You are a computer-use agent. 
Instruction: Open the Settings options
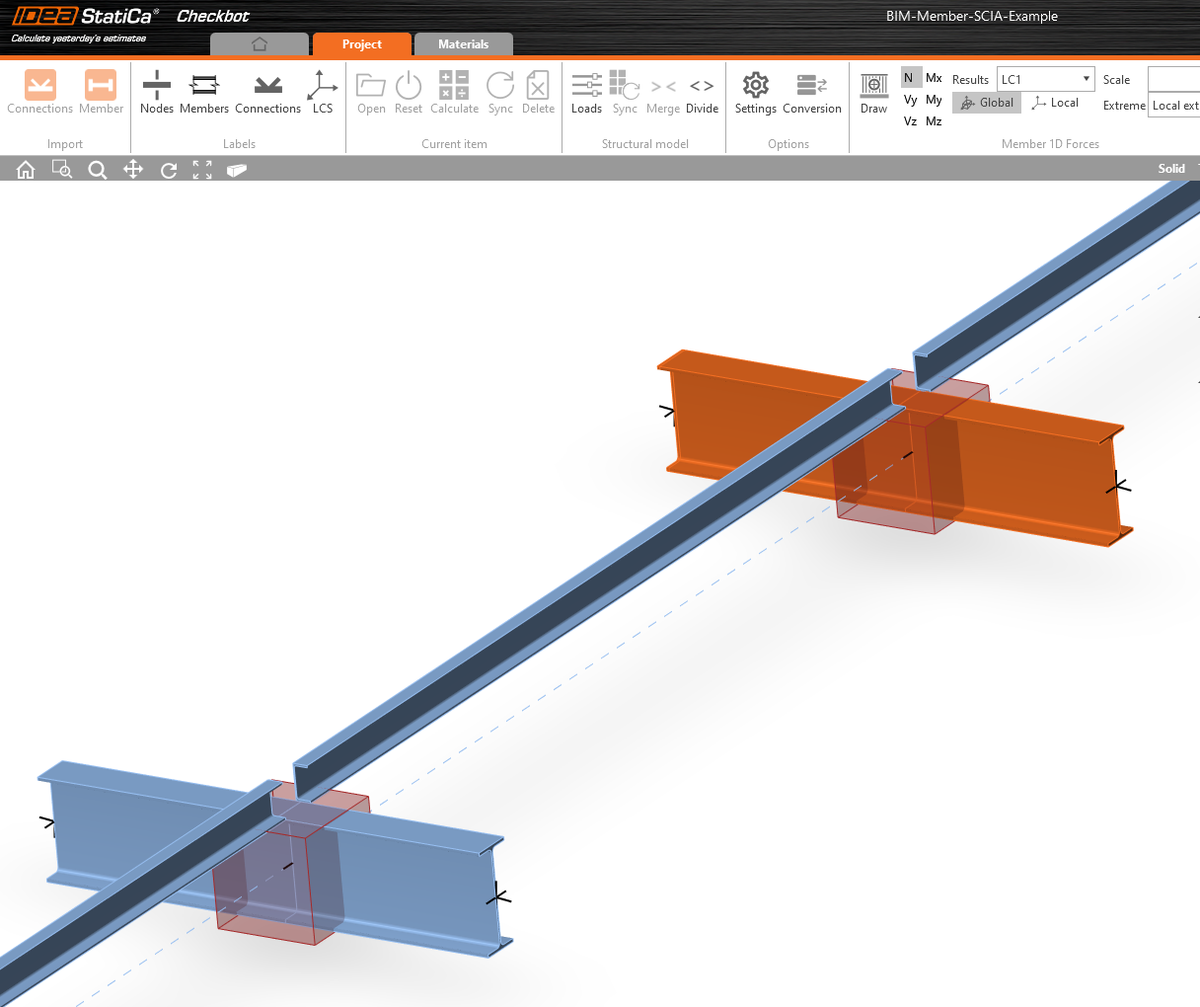tap(755, 93)
